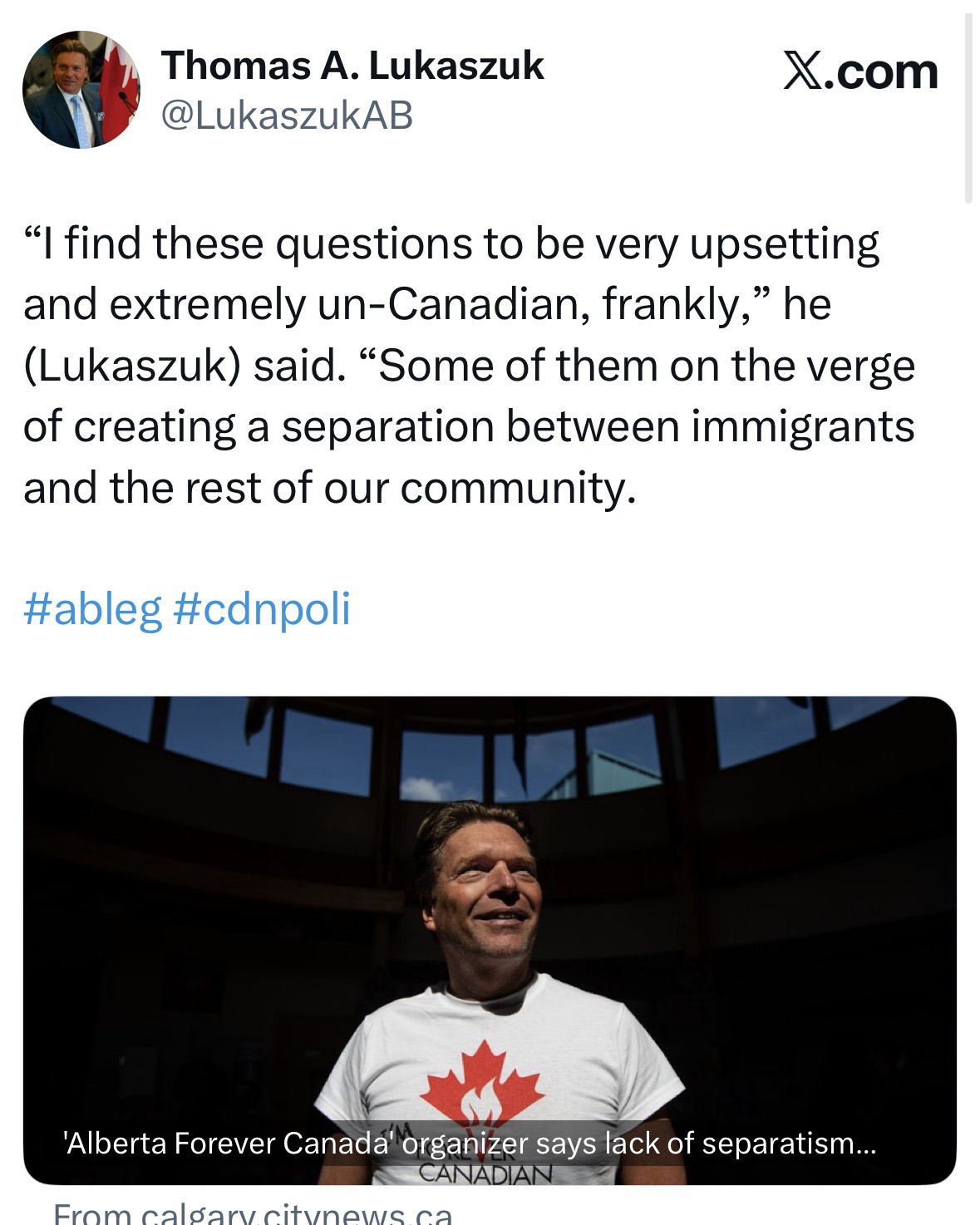Click the @LukaszukAB handle
Image resolution: width=980 pixels, height=1225 pixels.
[288, 117]
